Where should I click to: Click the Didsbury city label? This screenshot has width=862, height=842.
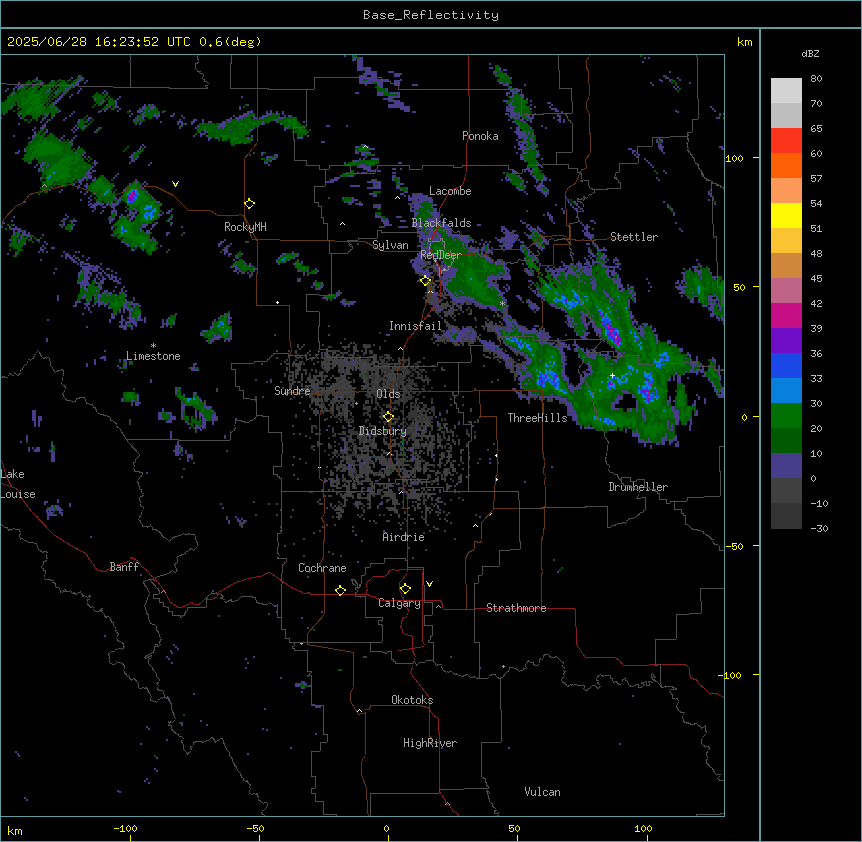pos(383,431)
